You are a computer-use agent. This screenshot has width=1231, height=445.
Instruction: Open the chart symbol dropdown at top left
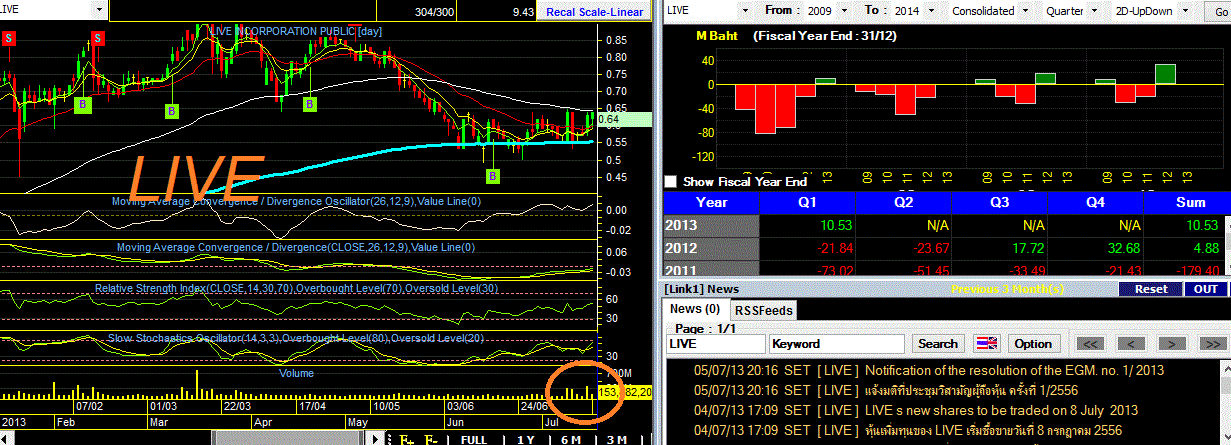coord(97,9)
